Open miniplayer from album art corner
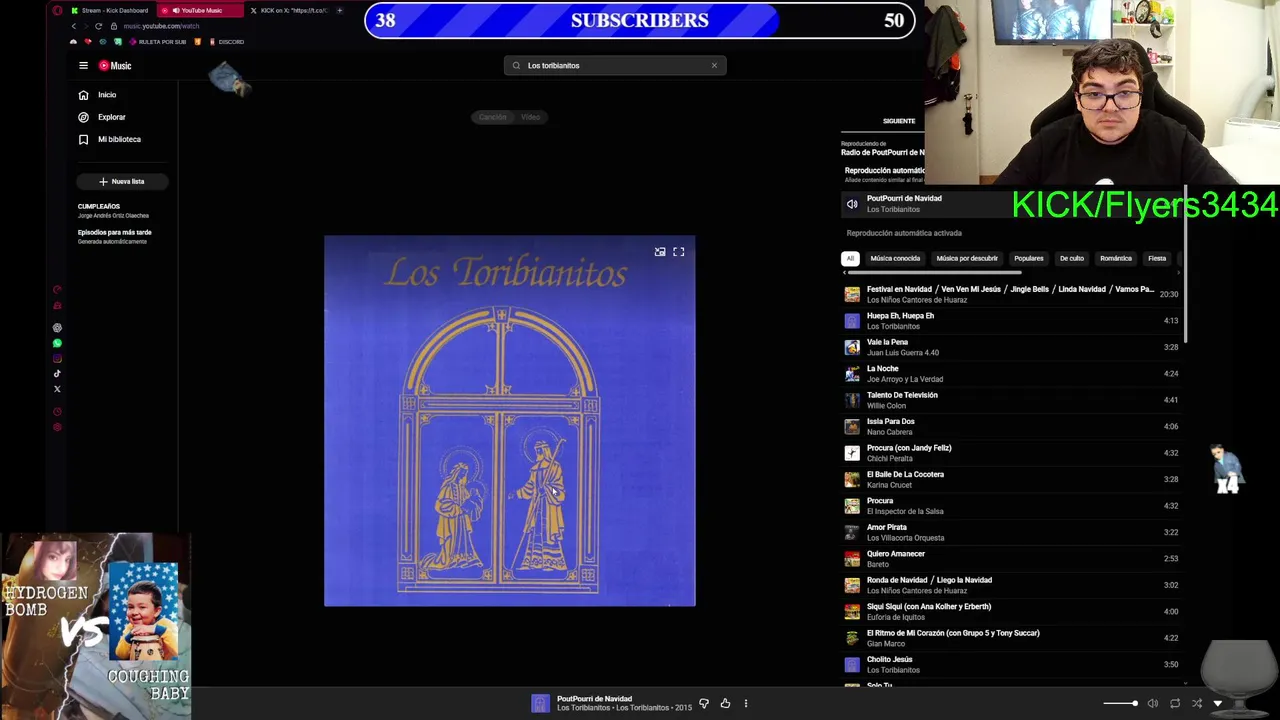1280x720 pixels. (660, 252)
